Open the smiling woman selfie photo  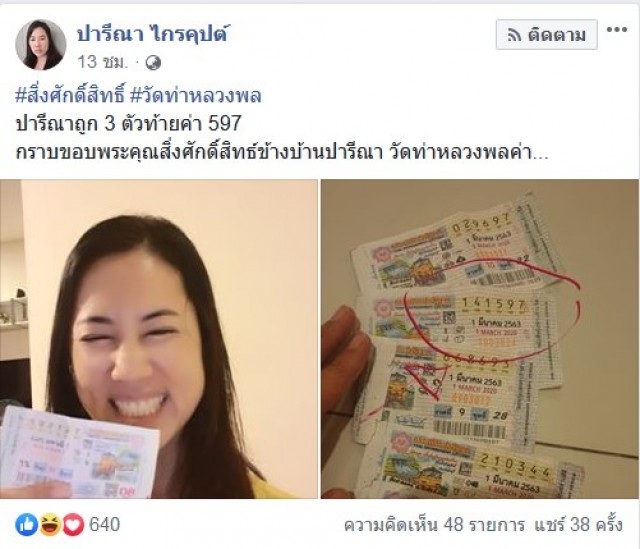159,339
